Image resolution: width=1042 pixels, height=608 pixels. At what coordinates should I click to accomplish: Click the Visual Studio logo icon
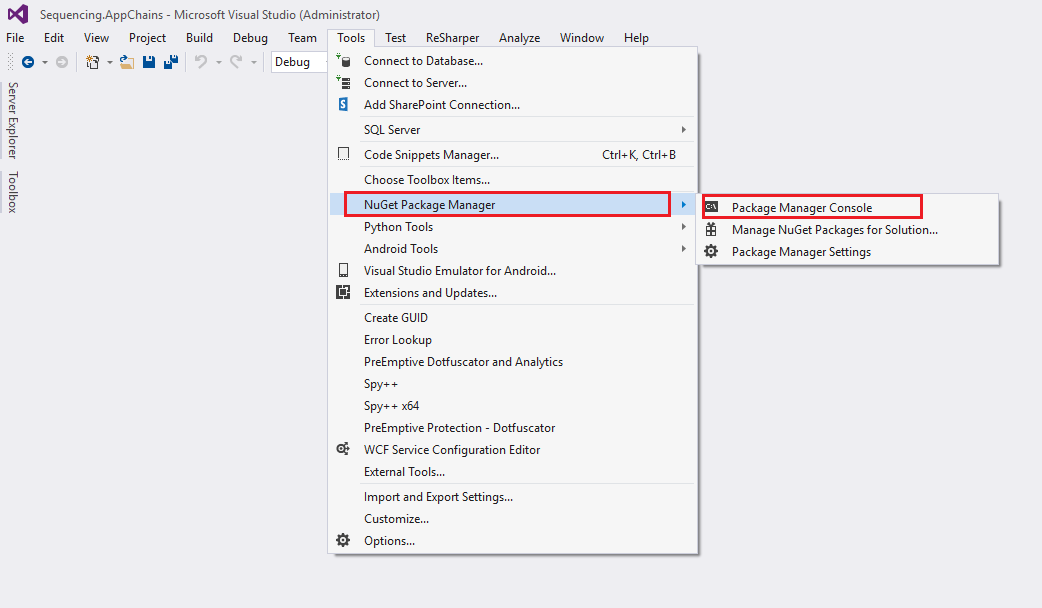pos(18,14)
